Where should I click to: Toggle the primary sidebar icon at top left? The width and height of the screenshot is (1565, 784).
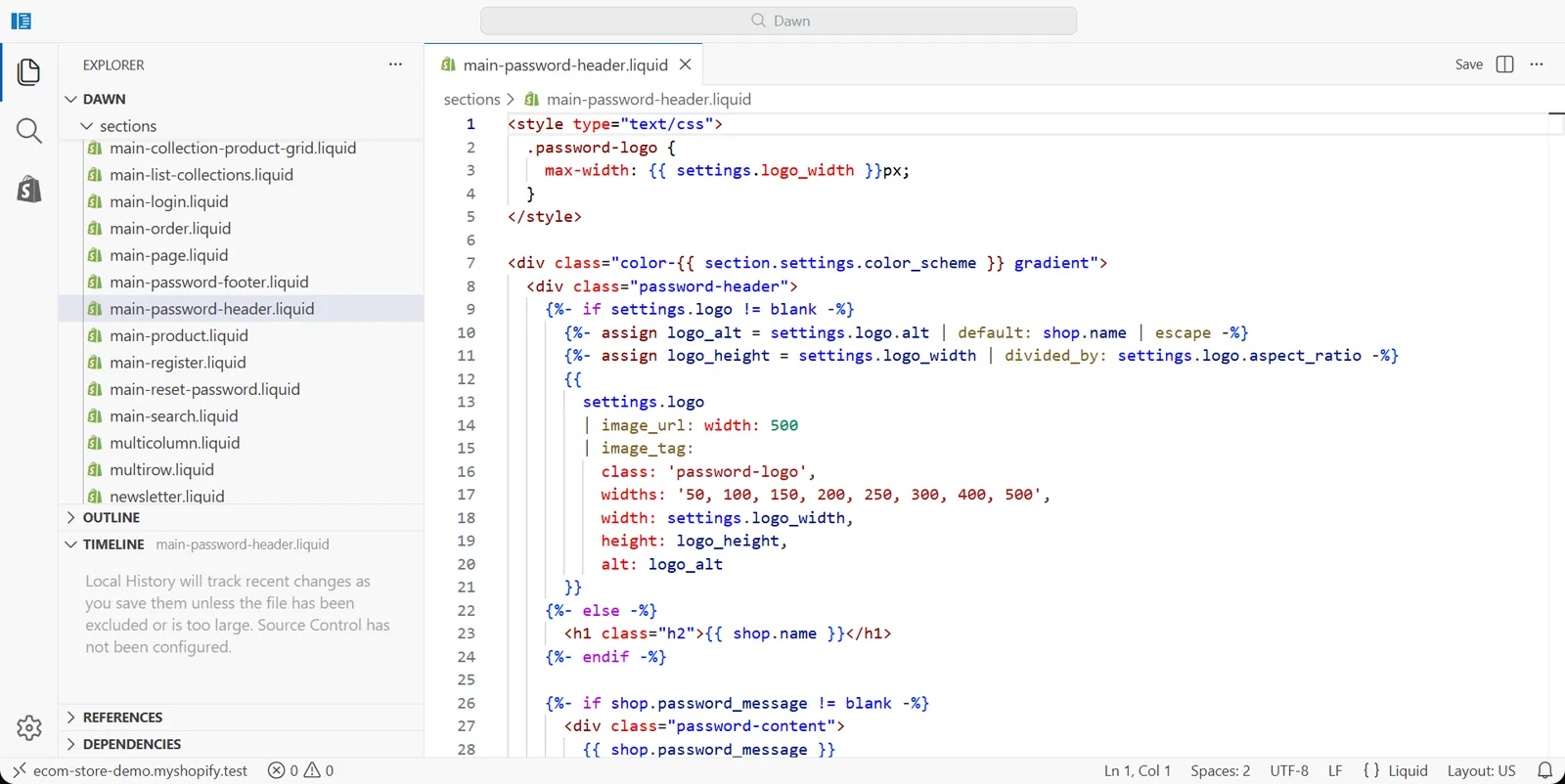22,21
